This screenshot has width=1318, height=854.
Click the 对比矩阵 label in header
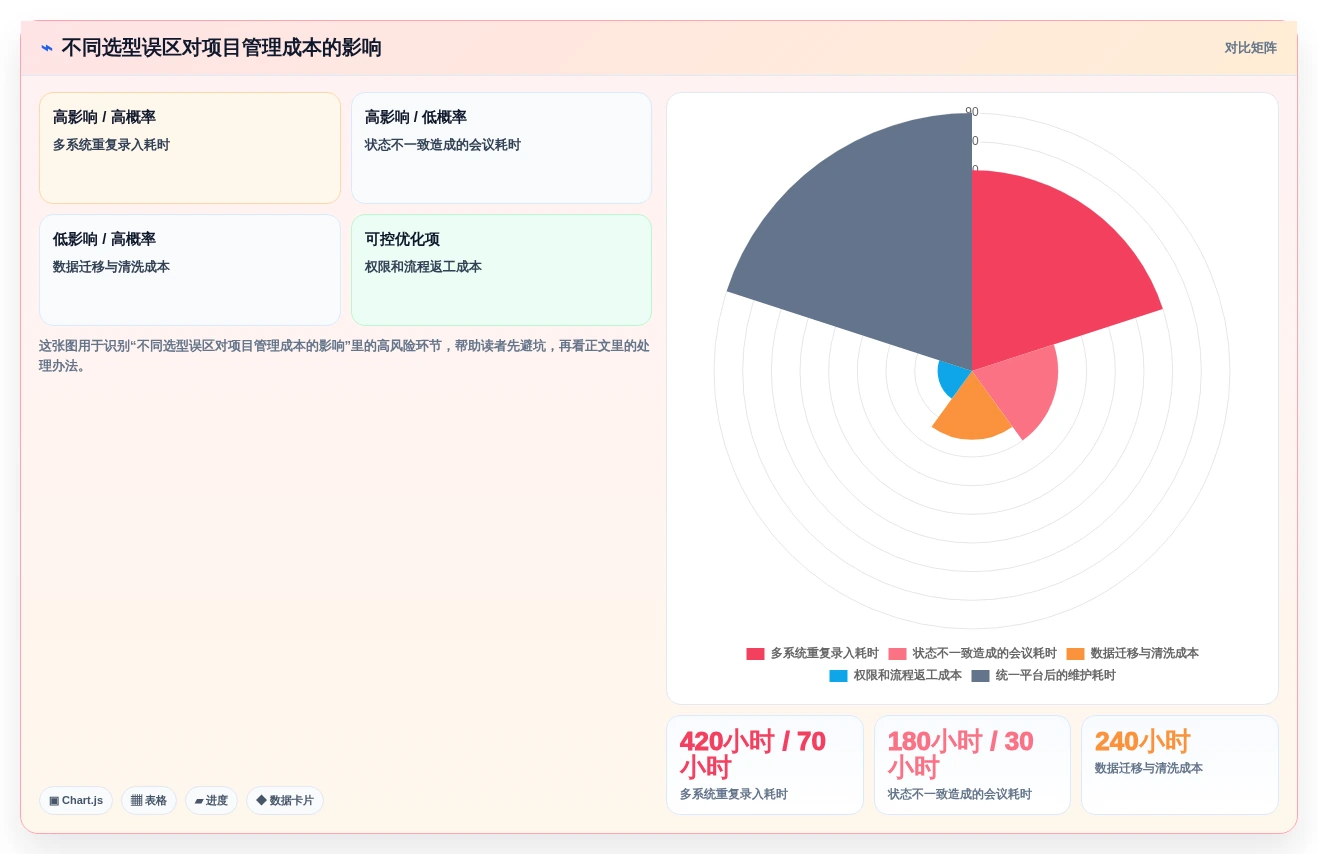[1250, 48]
